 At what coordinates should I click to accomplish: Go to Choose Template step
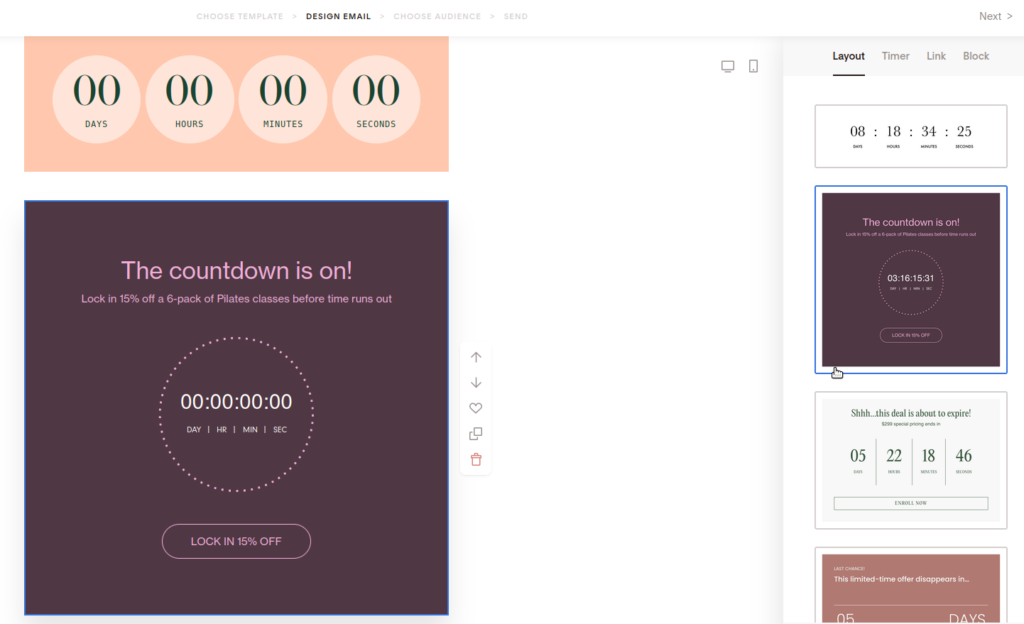[x=240, y=16]
